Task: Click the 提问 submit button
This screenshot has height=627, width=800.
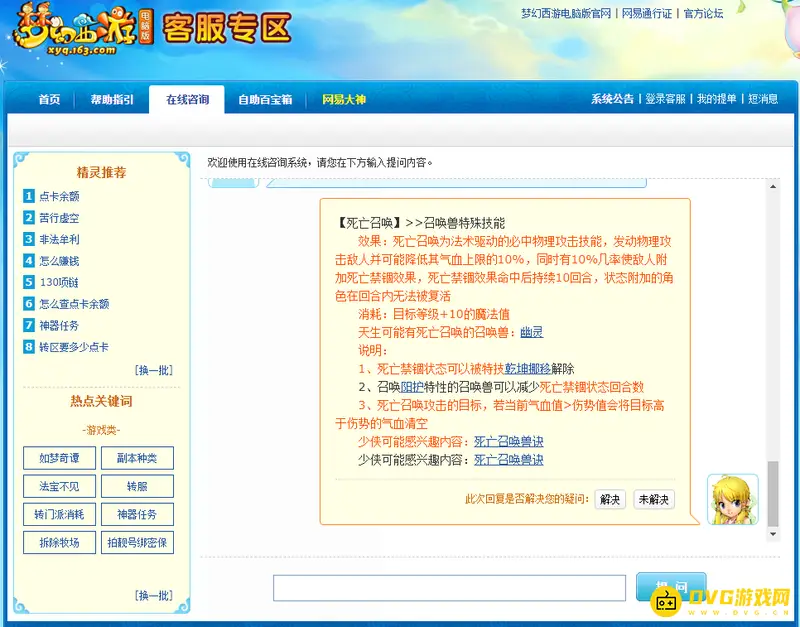Action: (x=671, y=587)
